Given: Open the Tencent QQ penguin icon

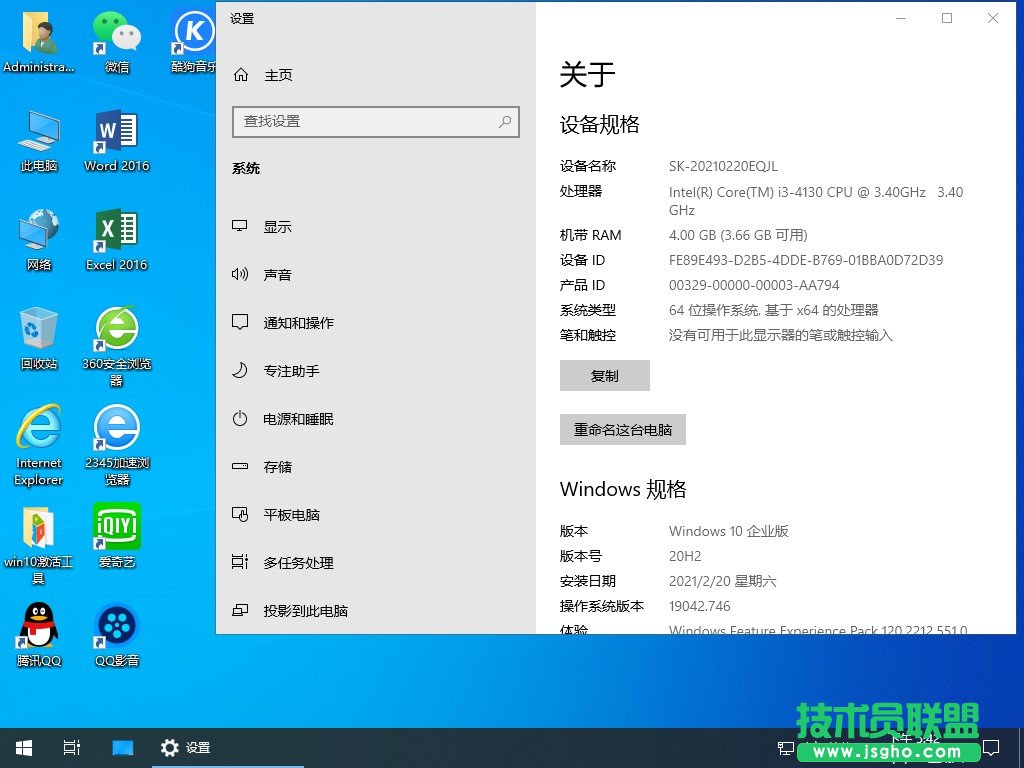Looking at the screenshot, I should coord(39,626).
